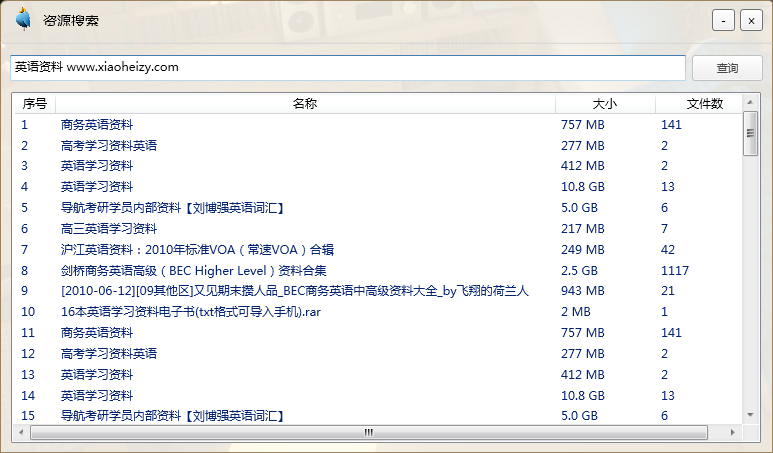
Task: Select row 5 导航考研学员内部资料
Action: (x=173, y=208)
